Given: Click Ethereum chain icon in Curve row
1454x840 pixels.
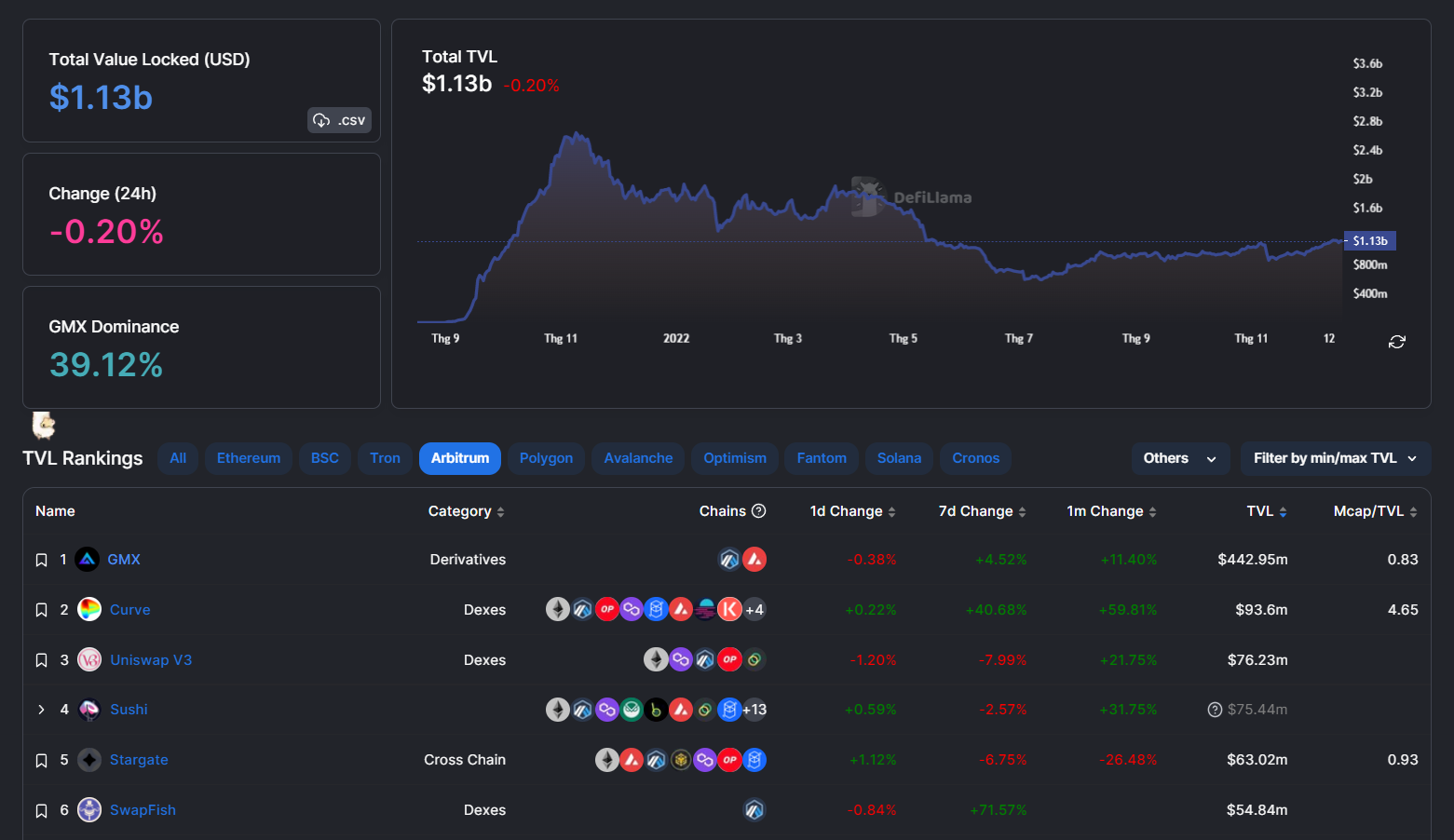Looking at the screenshot, I should [x=557, y=610].
